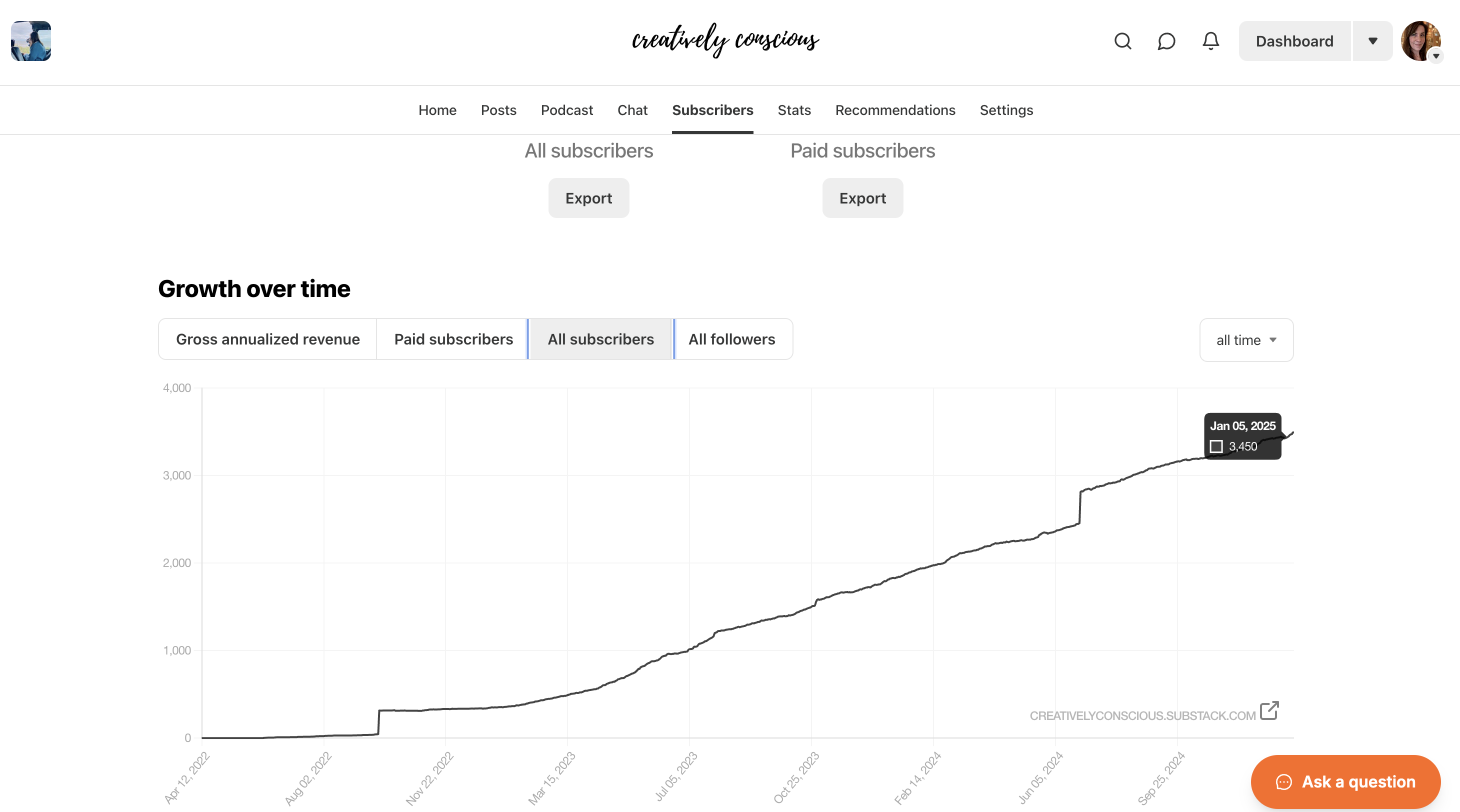This screenshot has width=1460, height=812.
Task: Open the notifications bell
Action: click(1210, 41)
